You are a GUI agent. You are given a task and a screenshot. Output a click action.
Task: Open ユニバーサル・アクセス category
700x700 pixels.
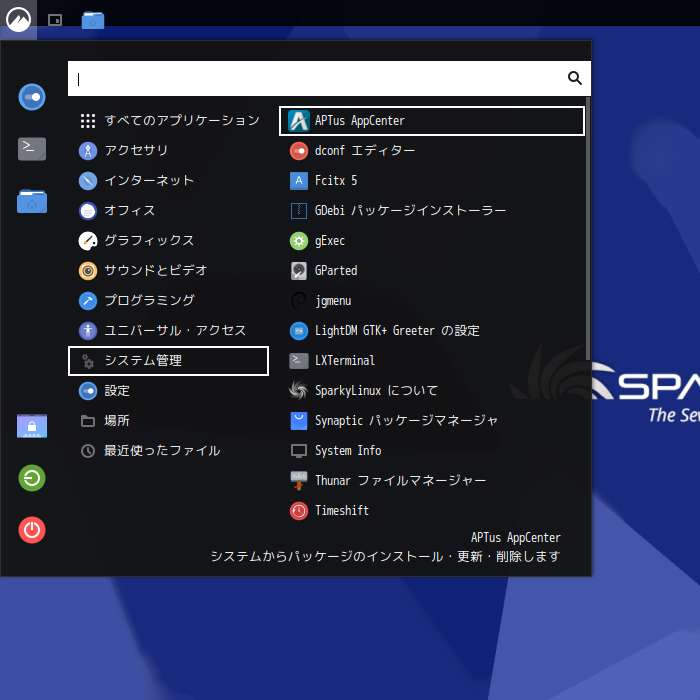tap(168, 330)
